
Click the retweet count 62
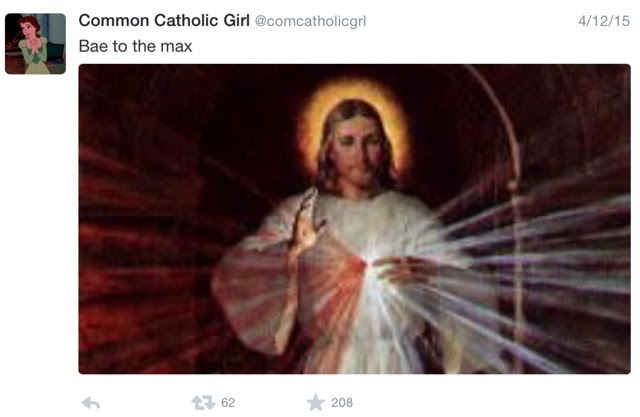click(x=228, y=403)
